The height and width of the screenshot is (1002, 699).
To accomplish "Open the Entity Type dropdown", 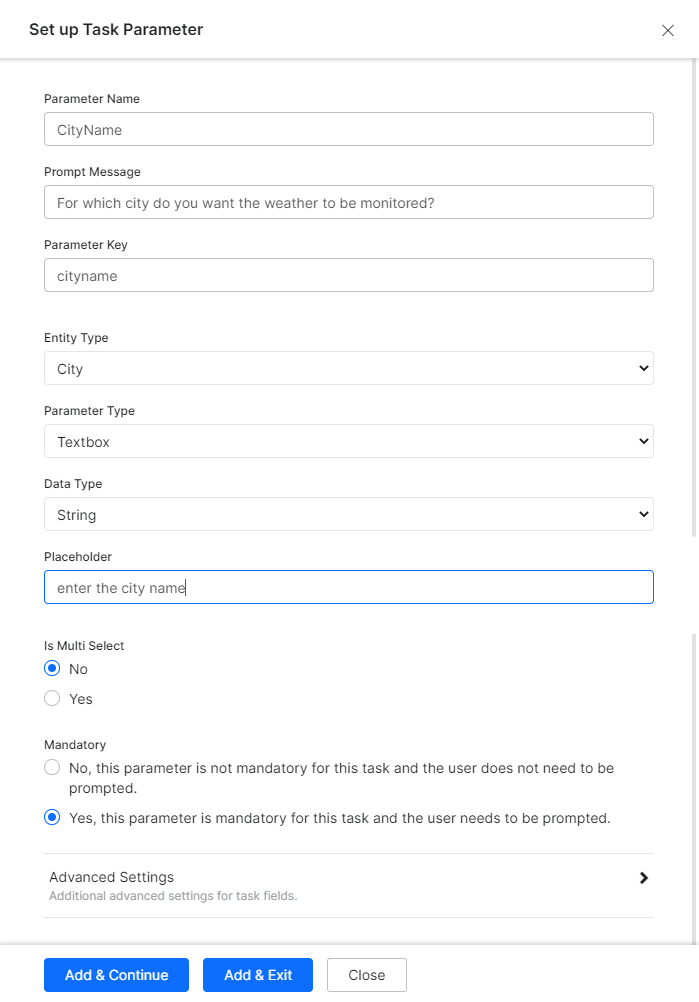I will (x=348, y=368).
